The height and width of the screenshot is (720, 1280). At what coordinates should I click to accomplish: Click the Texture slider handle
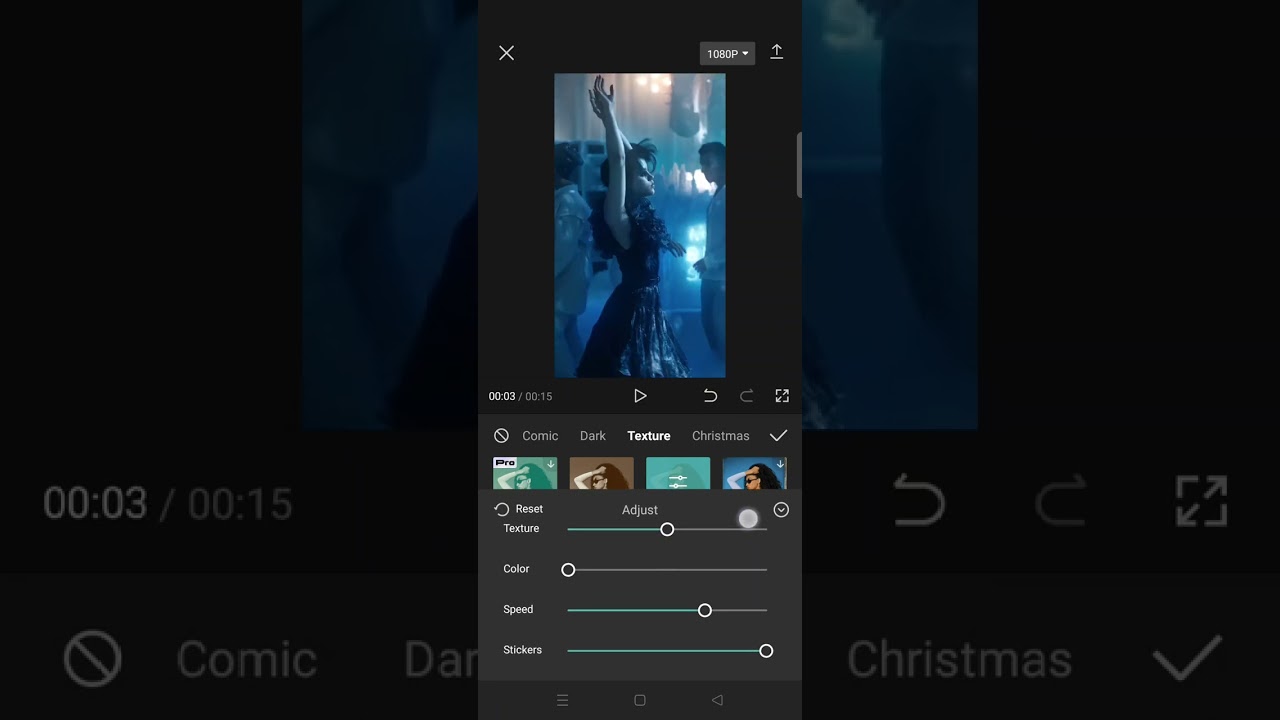click(667, 529)
